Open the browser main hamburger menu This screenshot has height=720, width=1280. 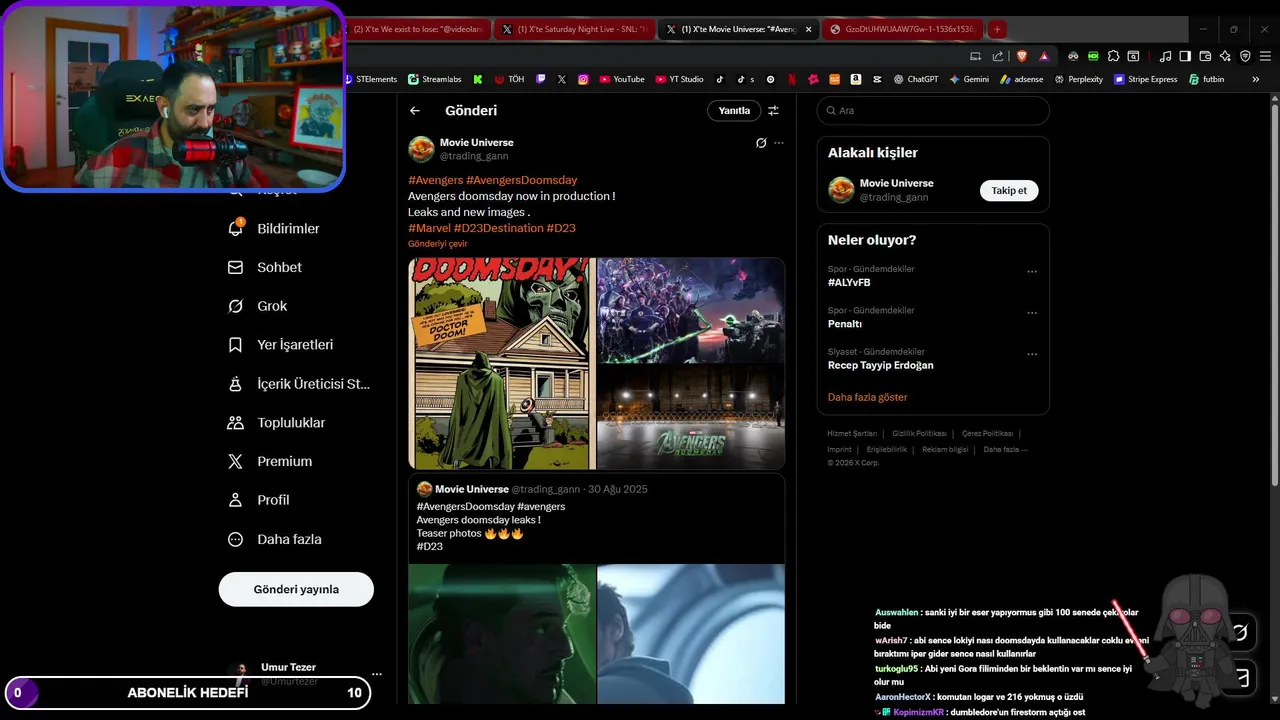1265,56
